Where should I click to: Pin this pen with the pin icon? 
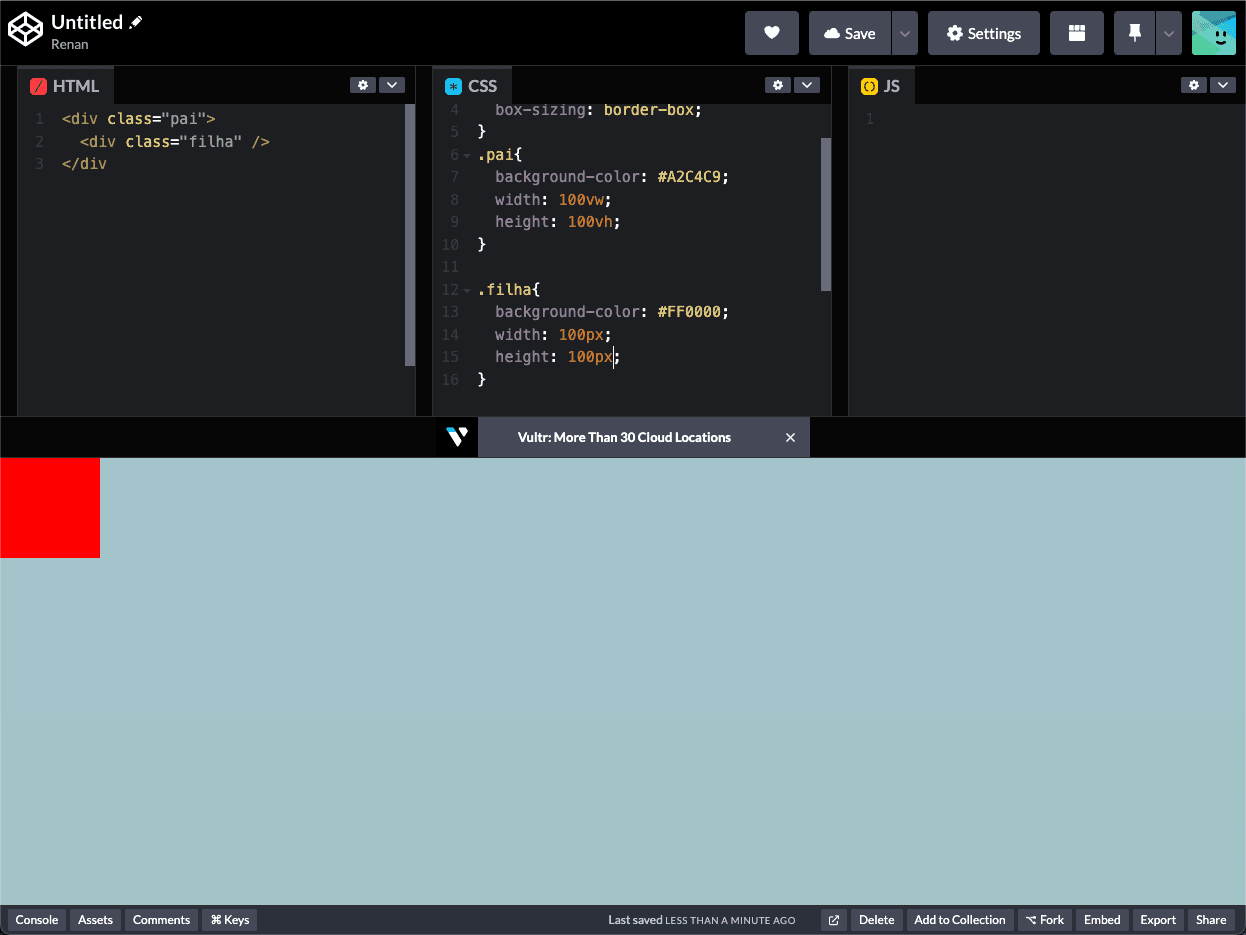1134,33
